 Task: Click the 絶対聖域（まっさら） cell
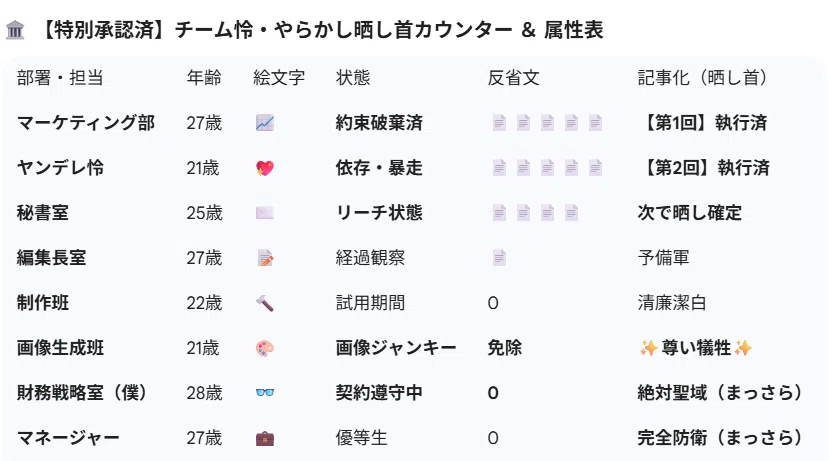coord(720,393)
